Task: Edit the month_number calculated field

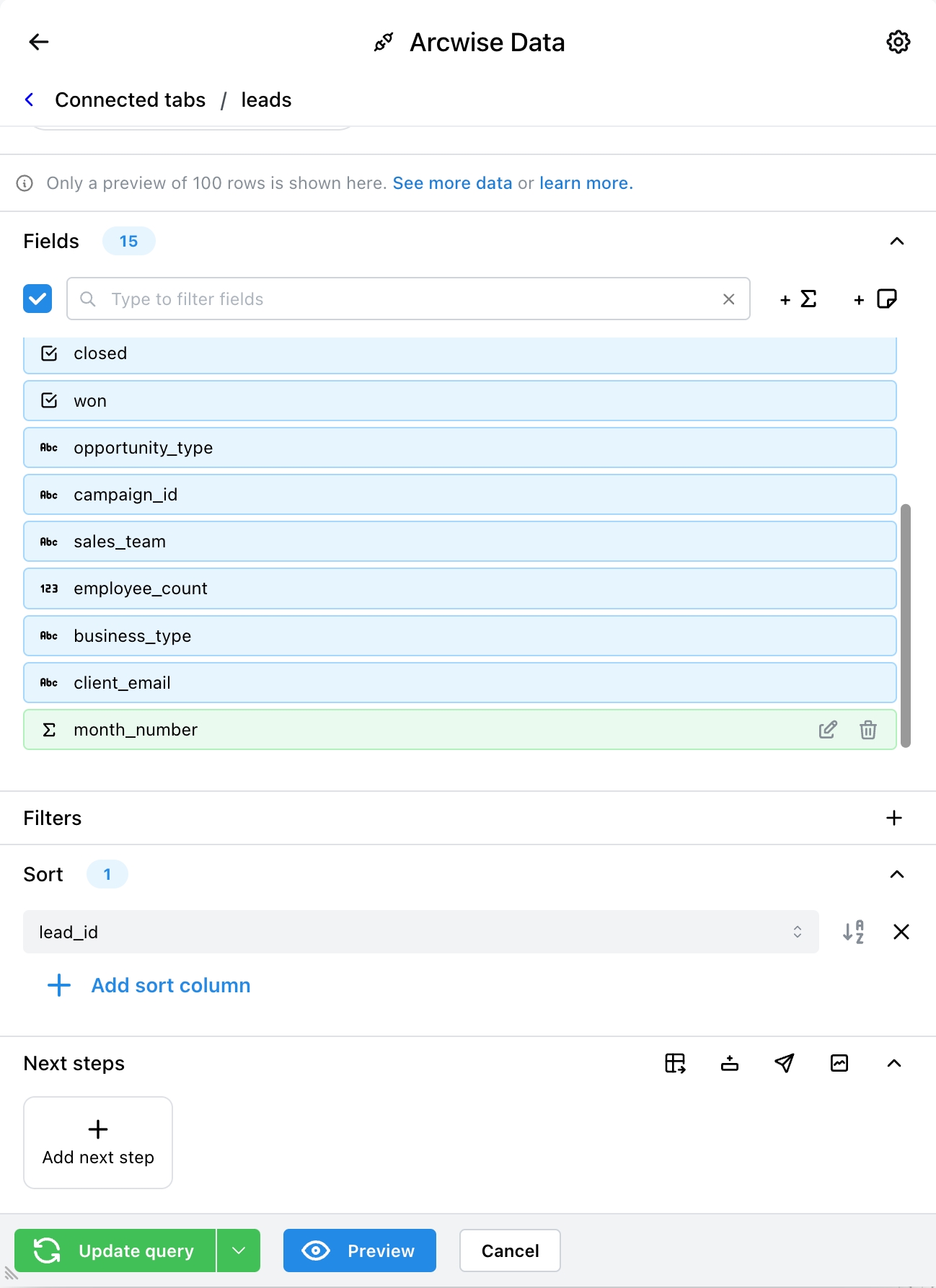Action: point(828,730)
